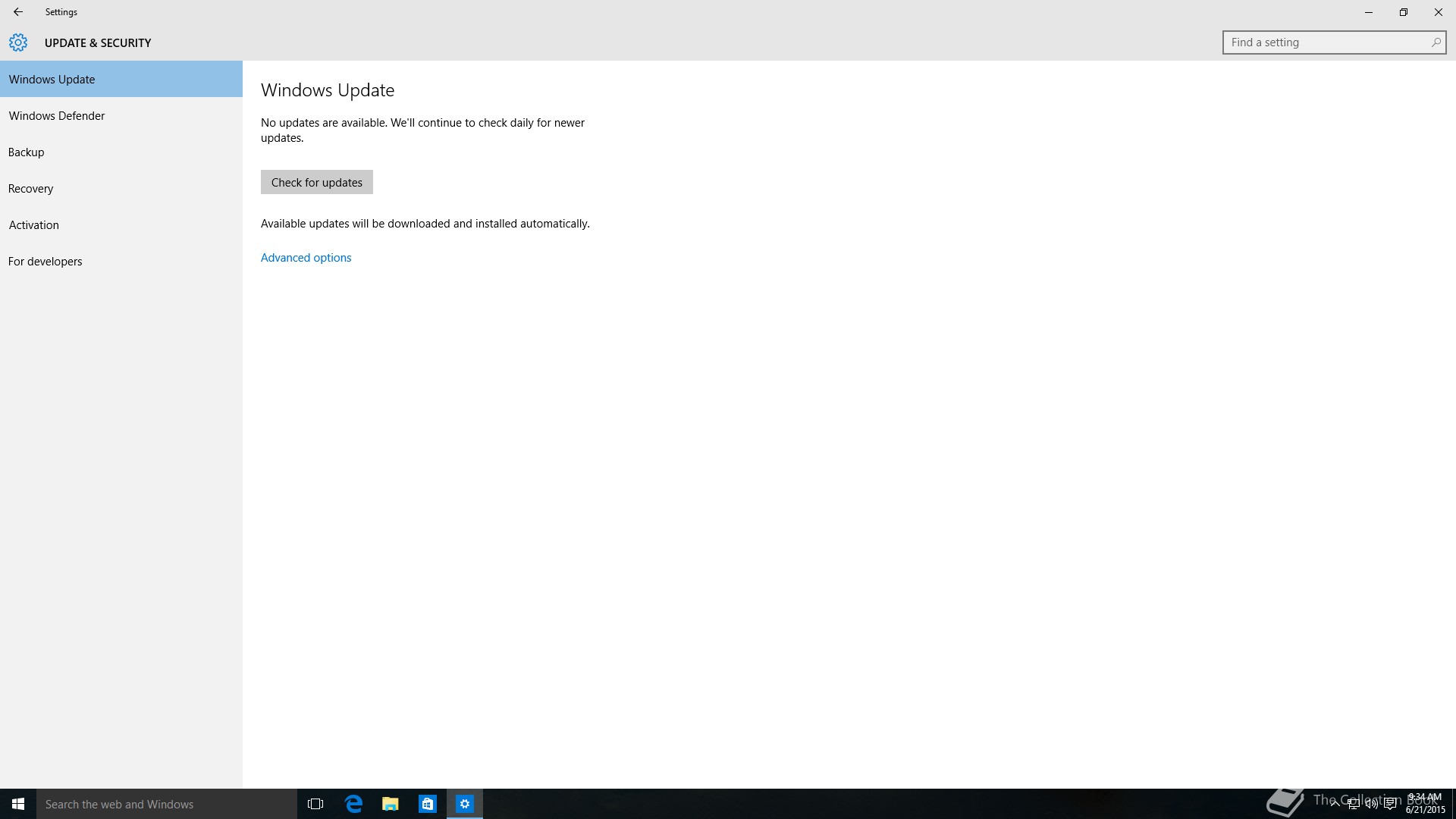This screenshot has width=1456, height=819.
Task: Open the Windows Start menu
Action: pyautogui.click(x=18, y=804)
